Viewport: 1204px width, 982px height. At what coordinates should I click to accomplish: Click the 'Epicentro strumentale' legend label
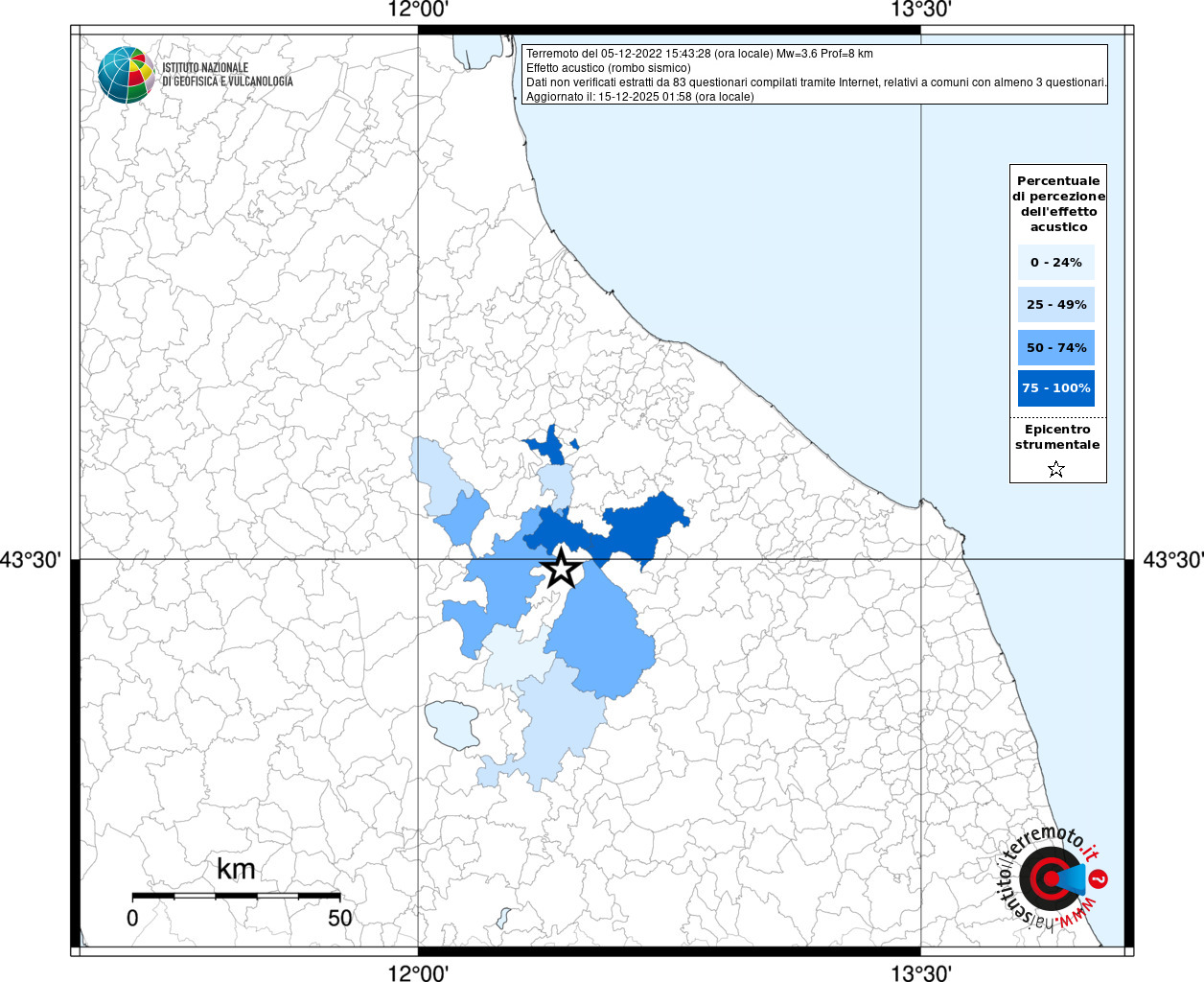(1057, 437)
